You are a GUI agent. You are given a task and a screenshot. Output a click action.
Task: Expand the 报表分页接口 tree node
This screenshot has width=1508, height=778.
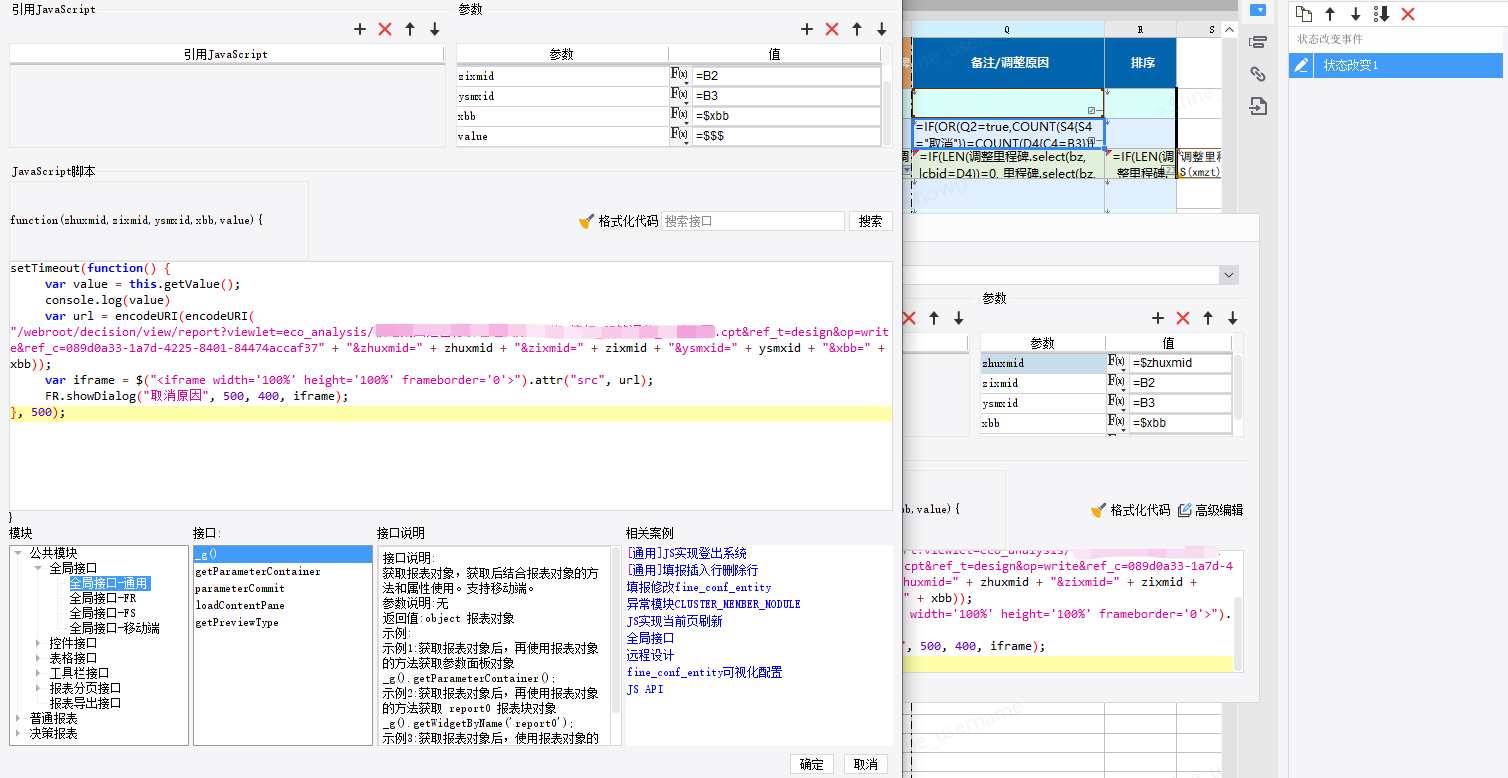(x=39, y=688)
